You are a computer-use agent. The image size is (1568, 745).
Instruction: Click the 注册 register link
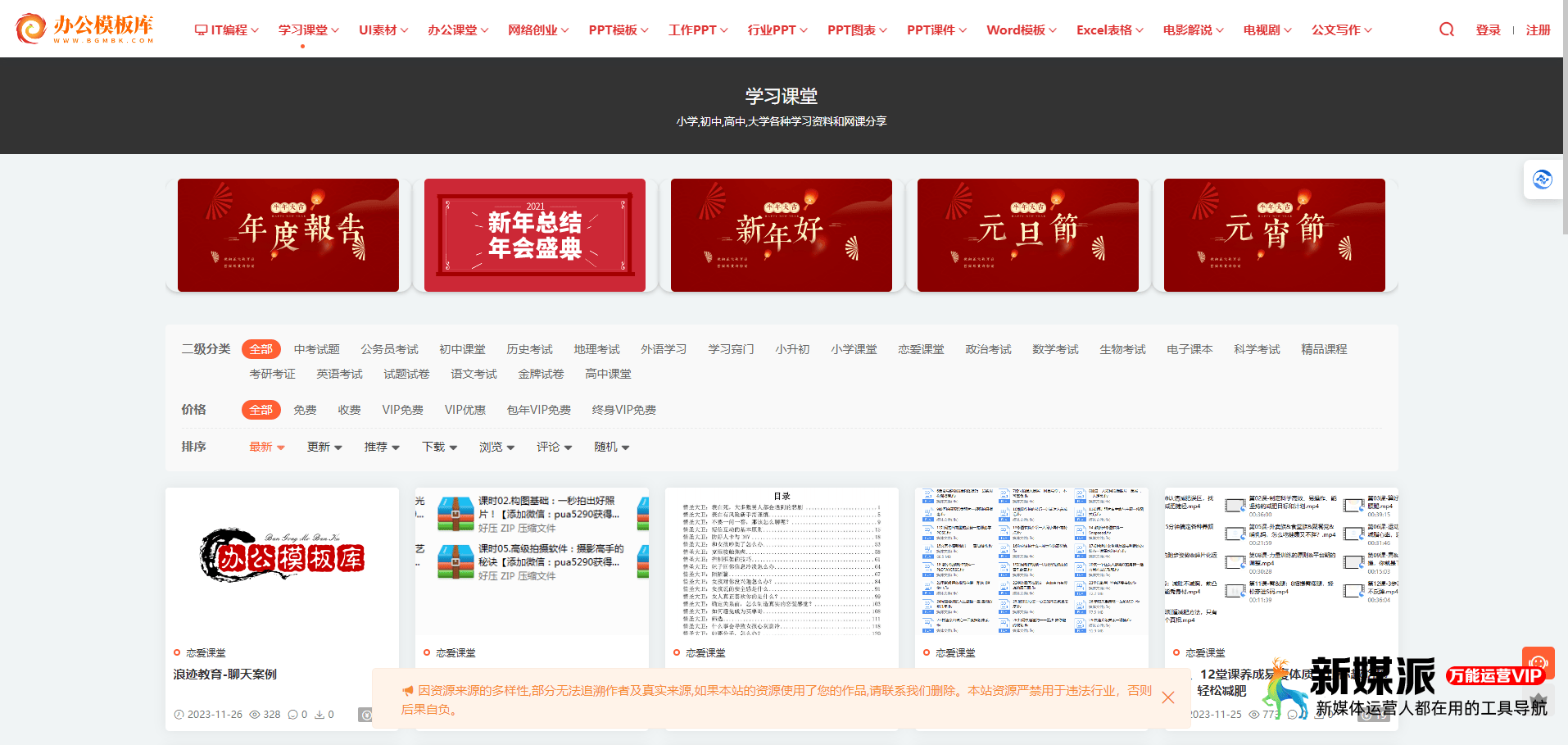pos(1538,29)
